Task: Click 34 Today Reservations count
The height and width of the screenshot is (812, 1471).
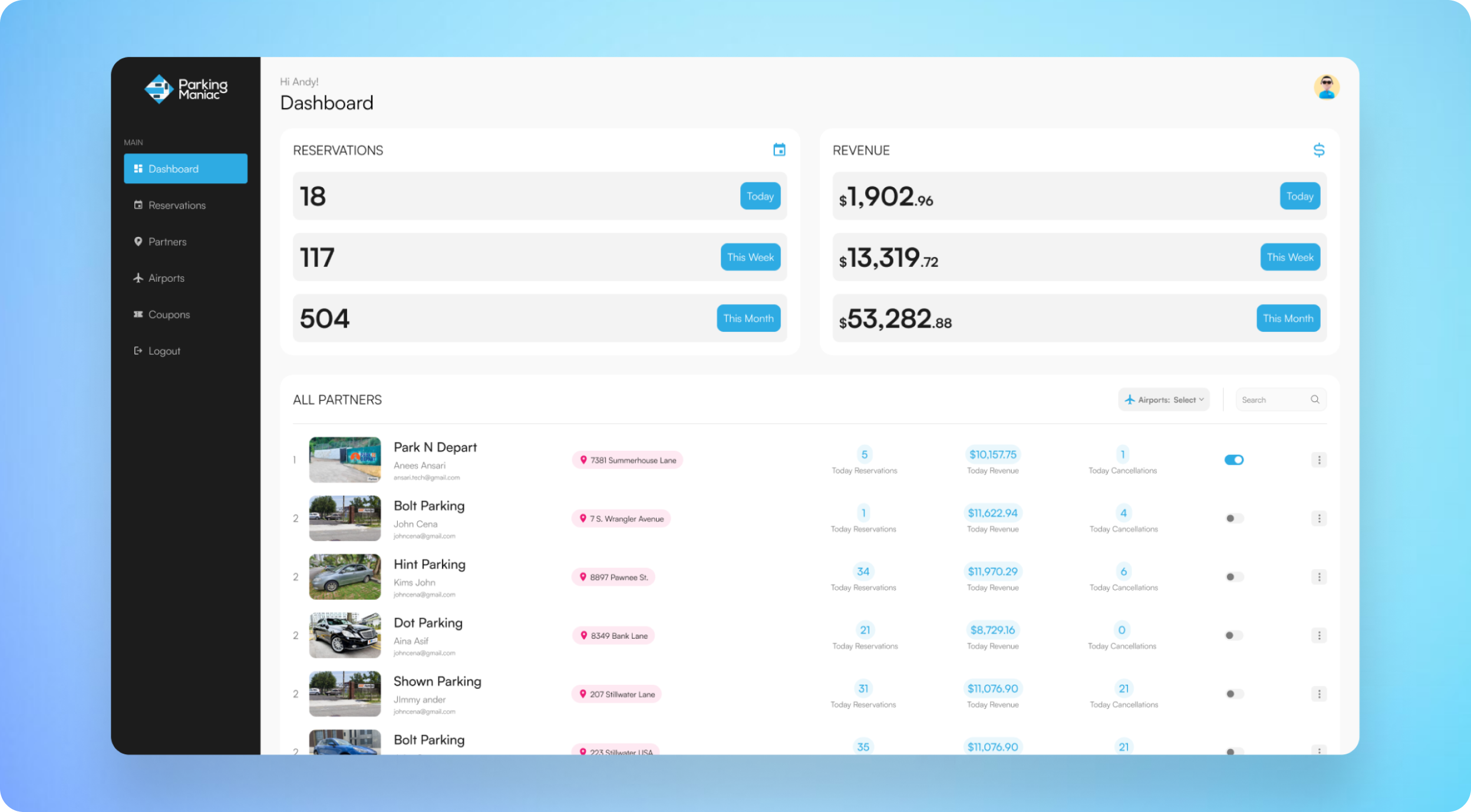Action: click(x=863, y=571)
